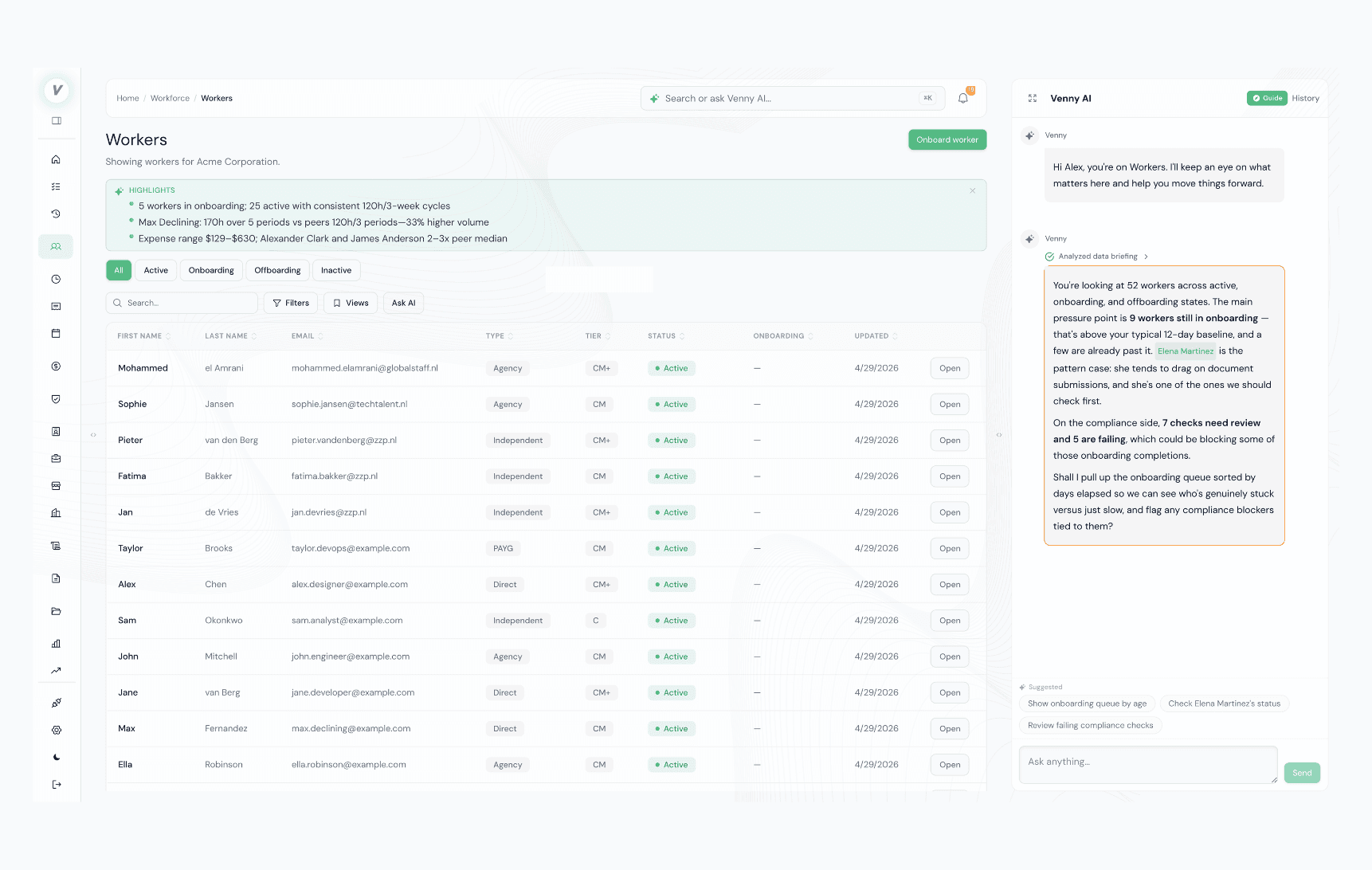Choose 'Review failing compliance checks' suggestion
The height and width of the screenshot is (870, 1372).
coord(1090,725)
